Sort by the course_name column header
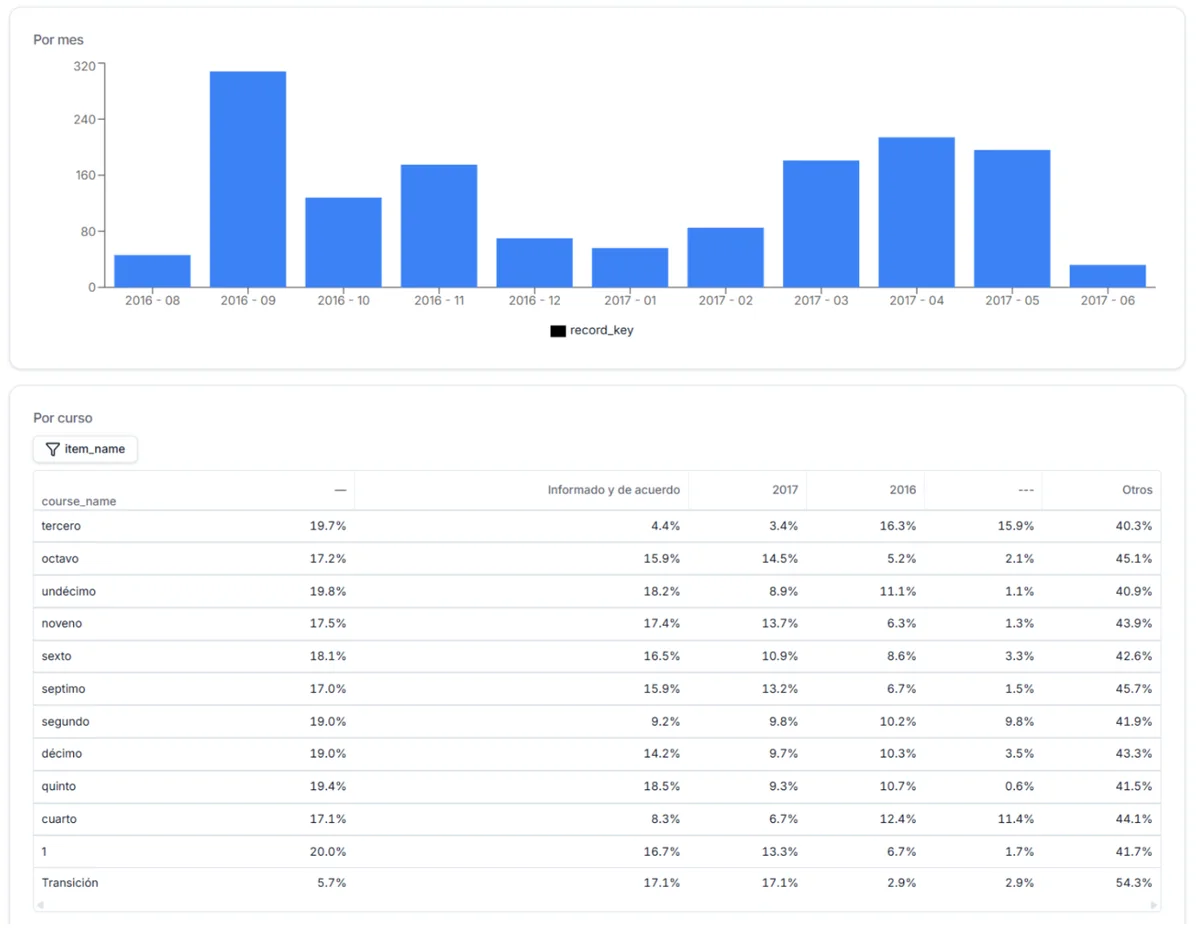 (79, 501)
